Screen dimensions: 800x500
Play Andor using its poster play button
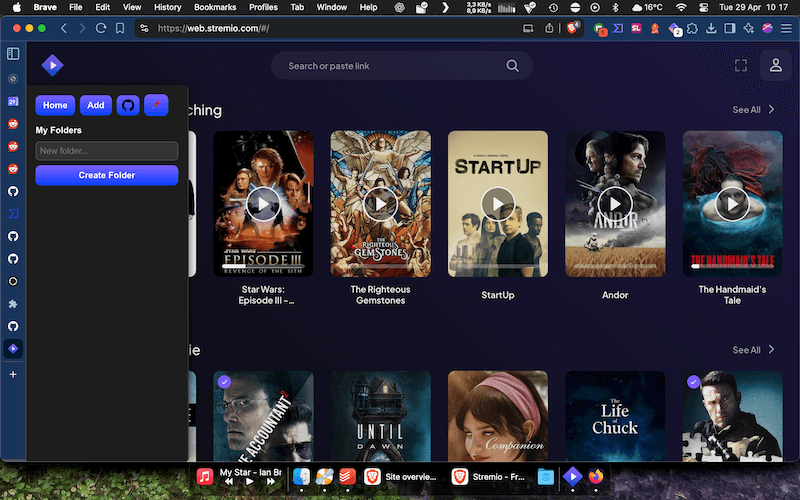coord(615,204)
